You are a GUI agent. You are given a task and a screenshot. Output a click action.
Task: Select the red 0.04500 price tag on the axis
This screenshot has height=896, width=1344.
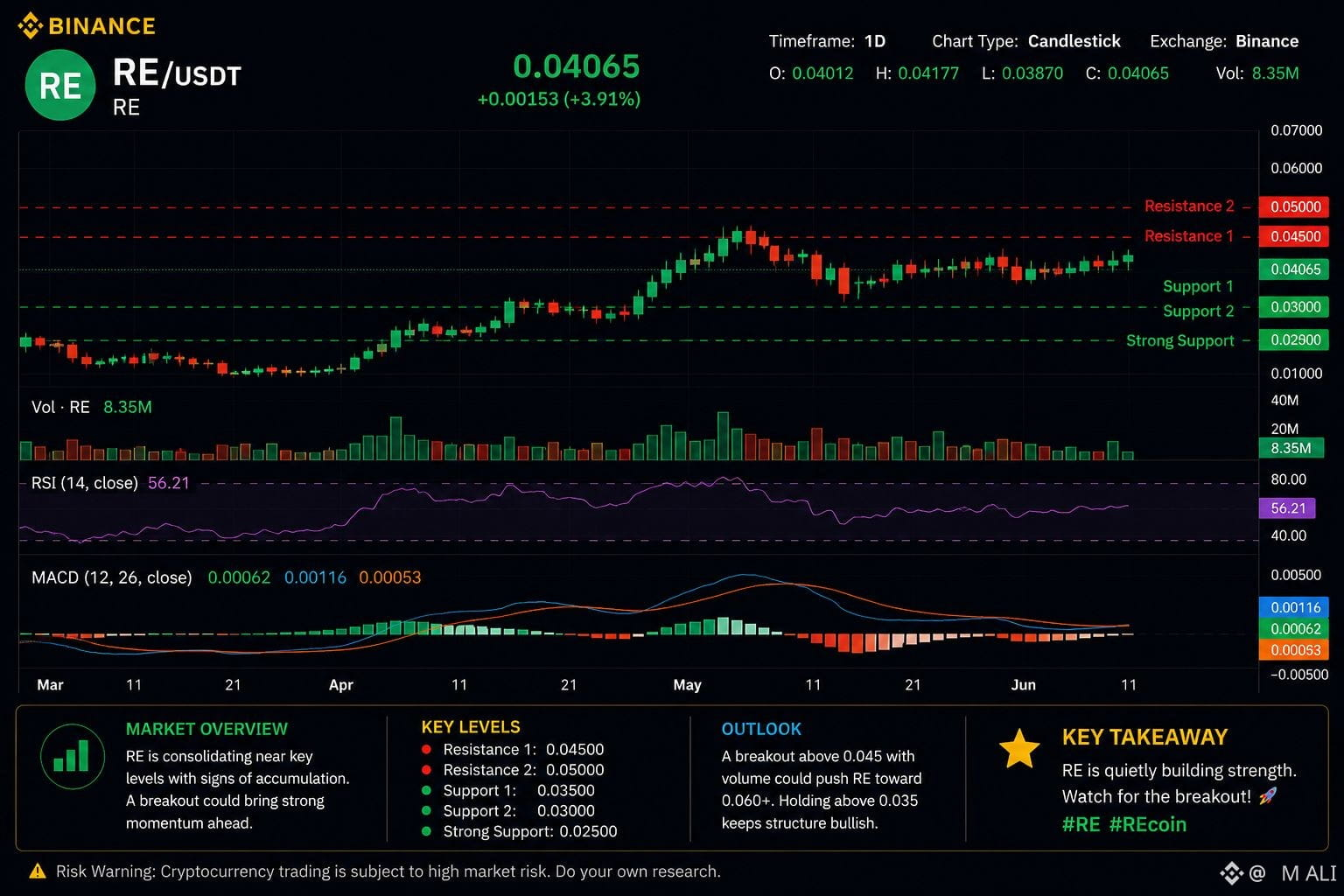tap(1294, 236)
